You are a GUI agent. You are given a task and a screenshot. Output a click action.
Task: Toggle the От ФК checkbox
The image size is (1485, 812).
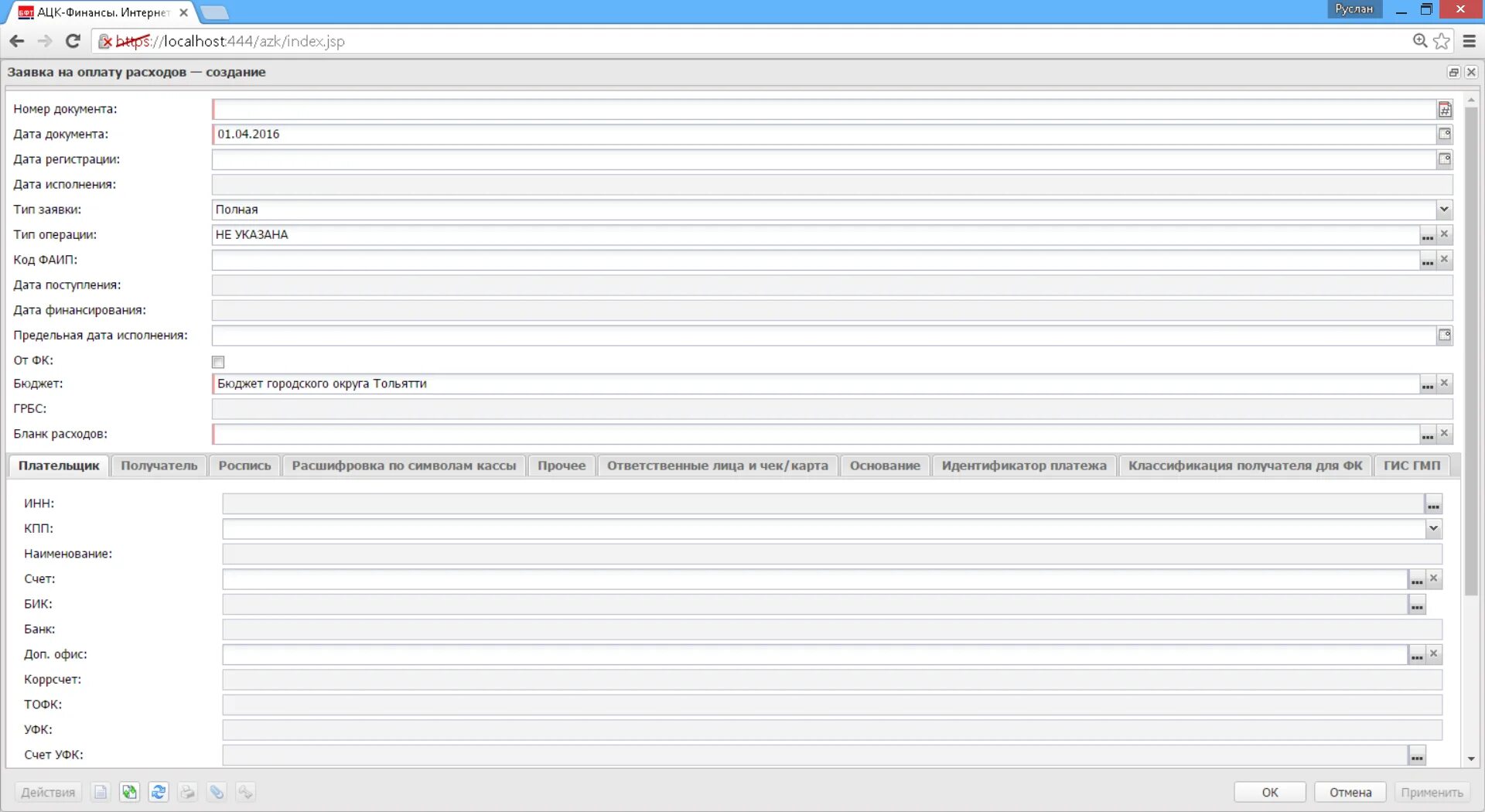(218, 362)
